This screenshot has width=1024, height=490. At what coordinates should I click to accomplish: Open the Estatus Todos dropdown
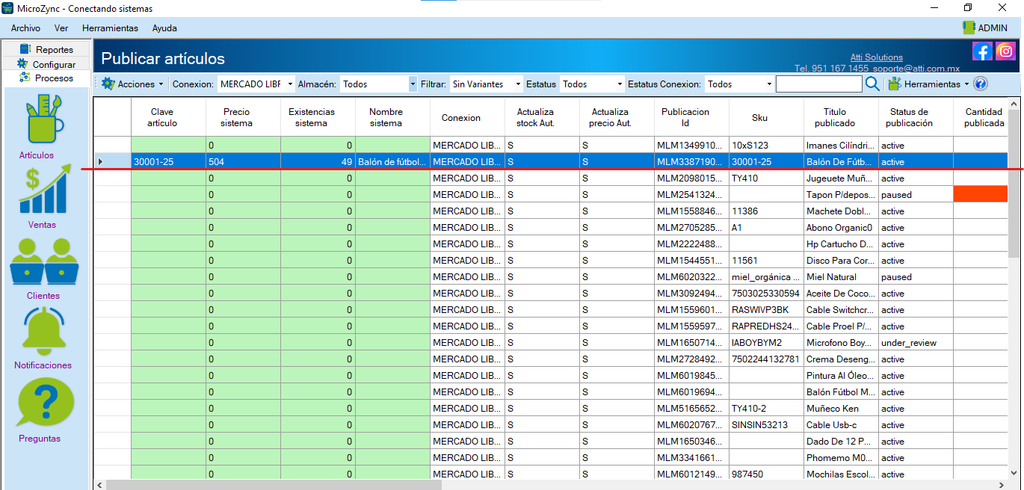click(592, 84)
